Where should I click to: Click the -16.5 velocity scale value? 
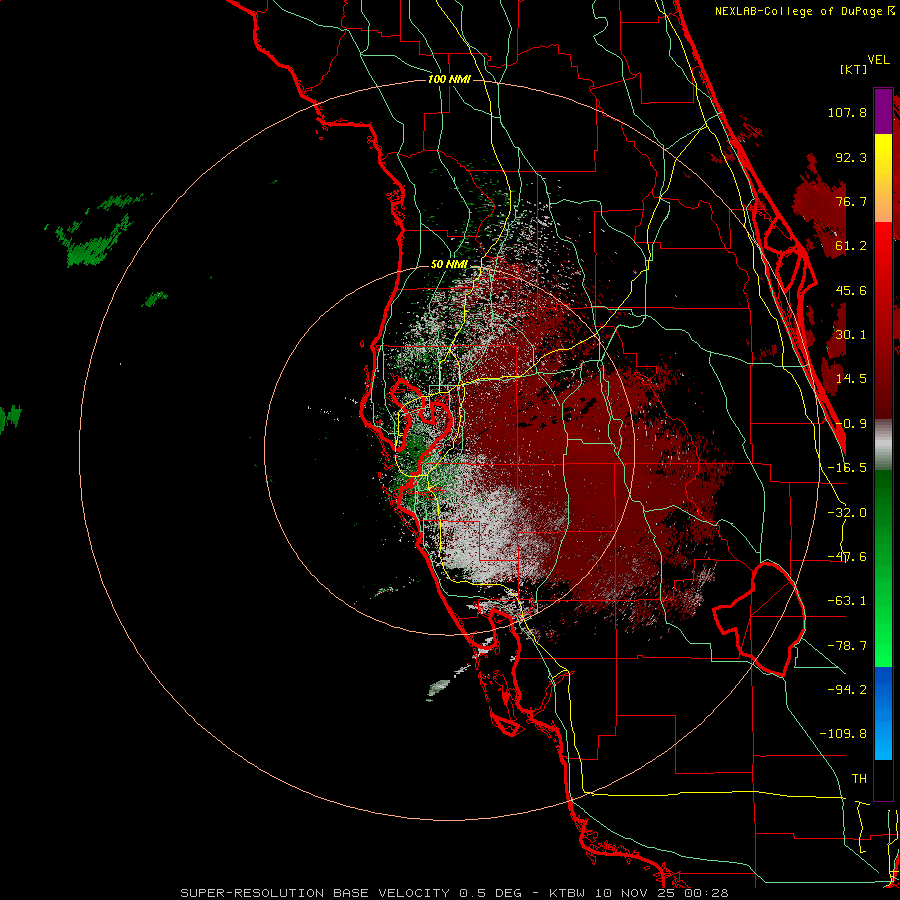[x=847, y=468]
